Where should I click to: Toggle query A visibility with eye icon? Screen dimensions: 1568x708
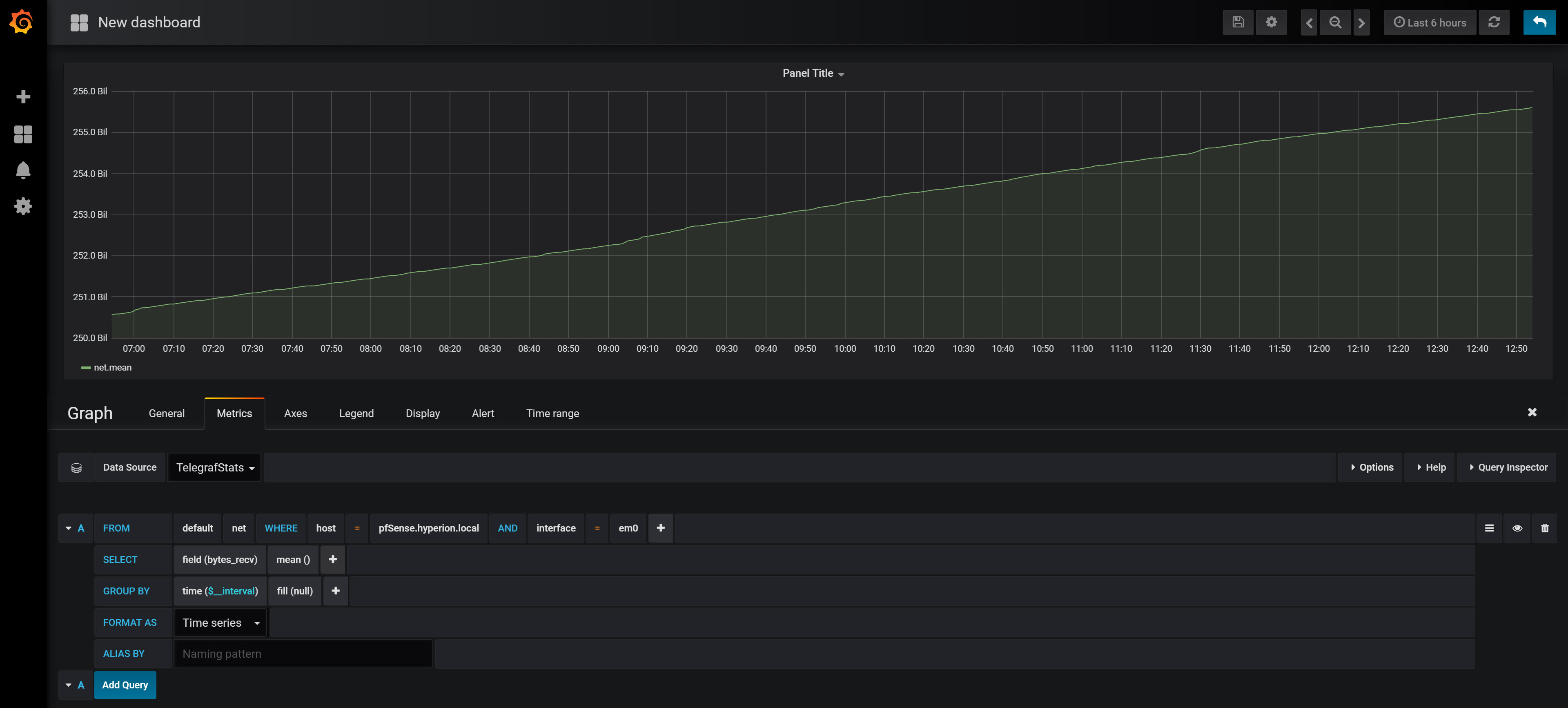click(x=1517, y=528)
